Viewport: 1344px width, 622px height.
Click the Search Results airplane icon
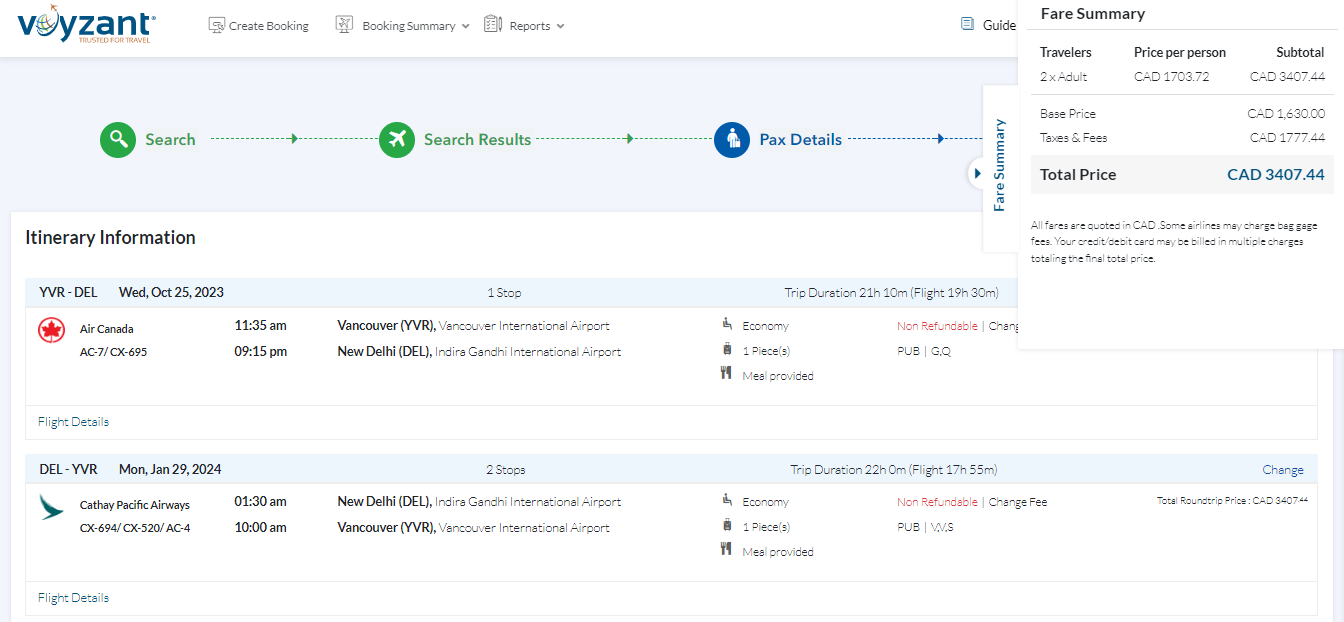tap(397, 139)
